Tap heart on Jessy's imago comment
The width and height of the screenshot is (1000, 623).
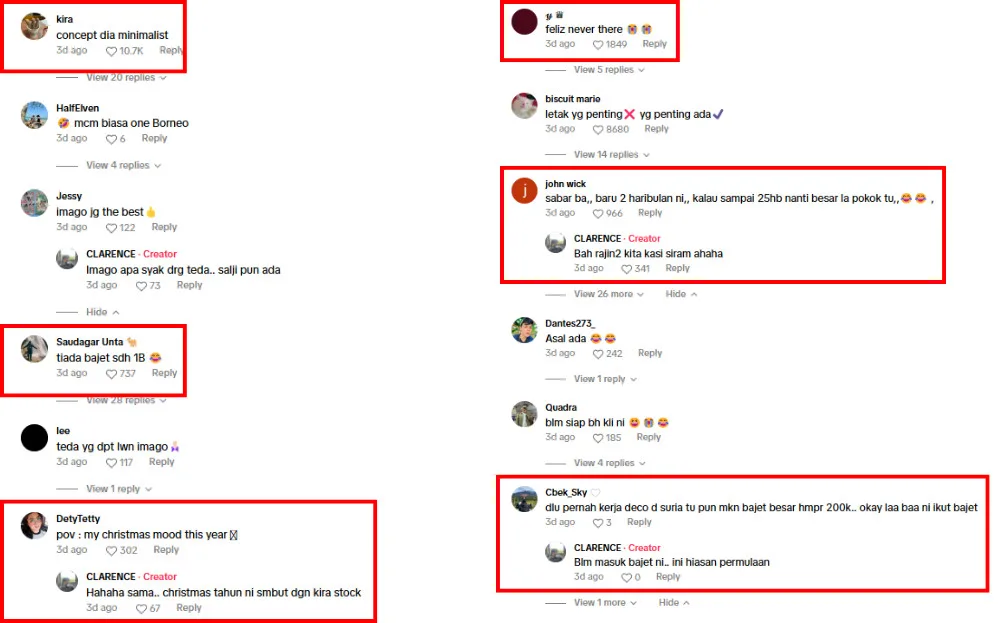click(x=112, y=228)
